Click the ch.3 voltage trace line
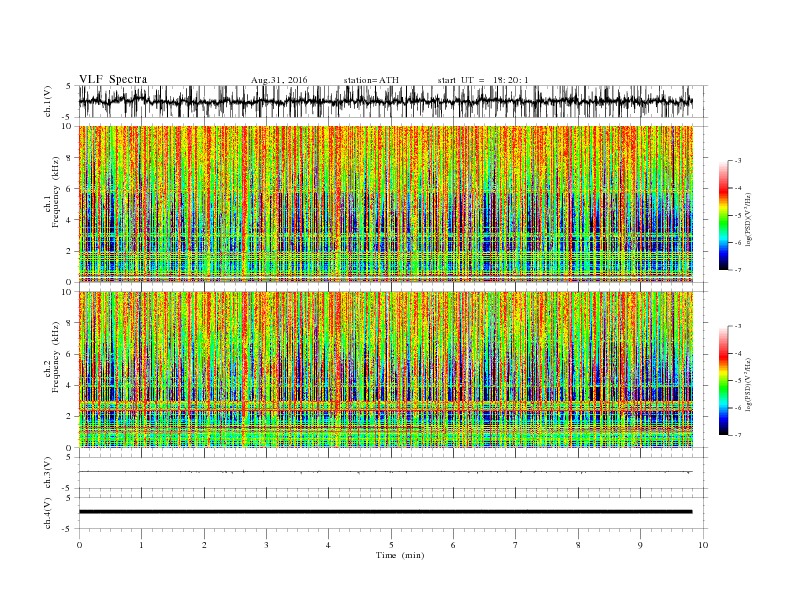Viewport: 792px width, 612px height. coord(385,472)
